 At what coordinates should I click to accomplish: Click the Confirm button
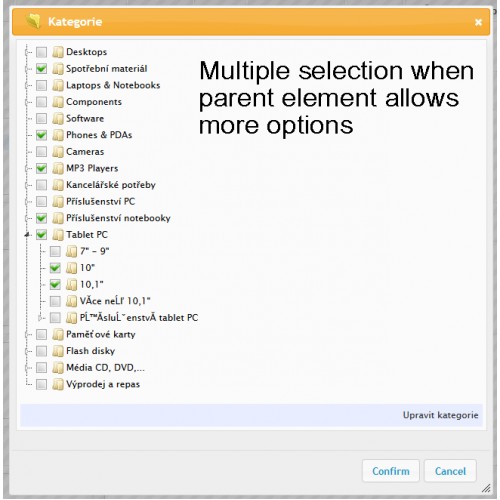click(391, 471)
